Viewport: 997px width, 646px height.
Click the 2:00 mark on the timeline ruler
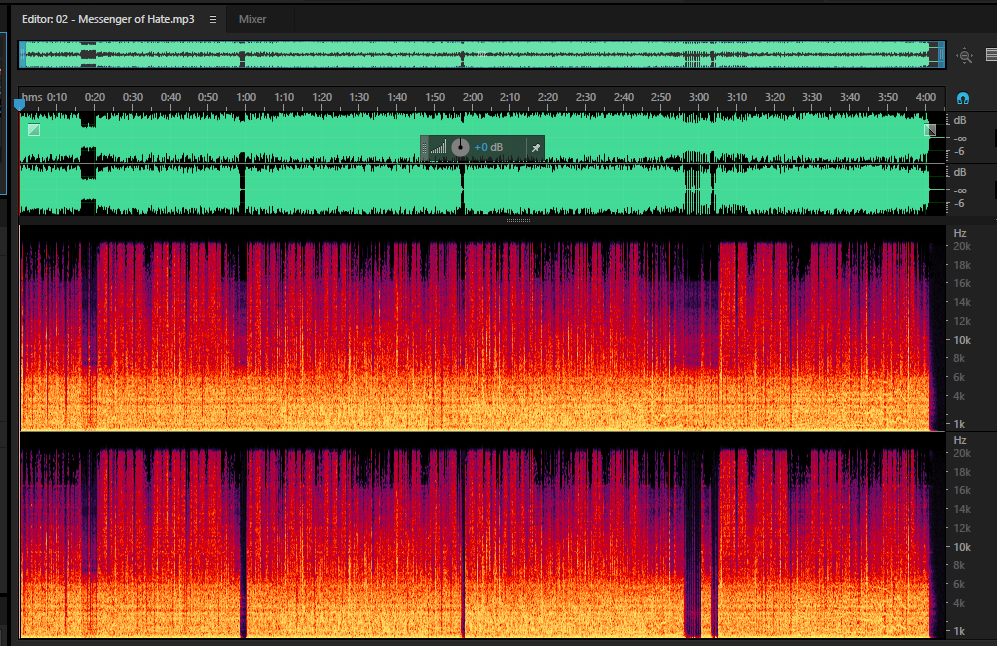coord(472,97)
